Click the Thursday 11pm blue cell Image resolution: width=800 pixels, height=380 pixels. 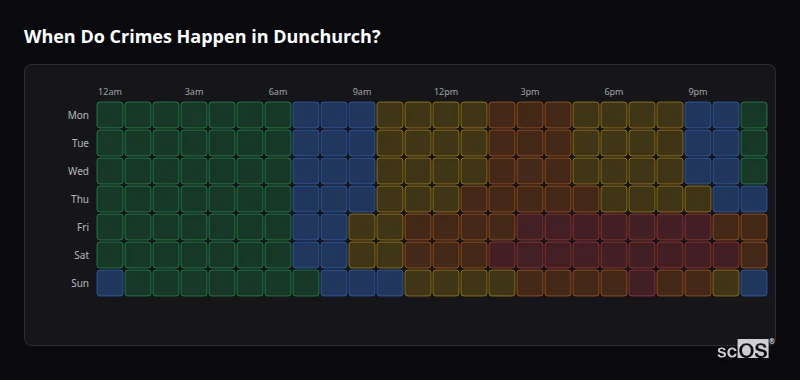(754, 199)
